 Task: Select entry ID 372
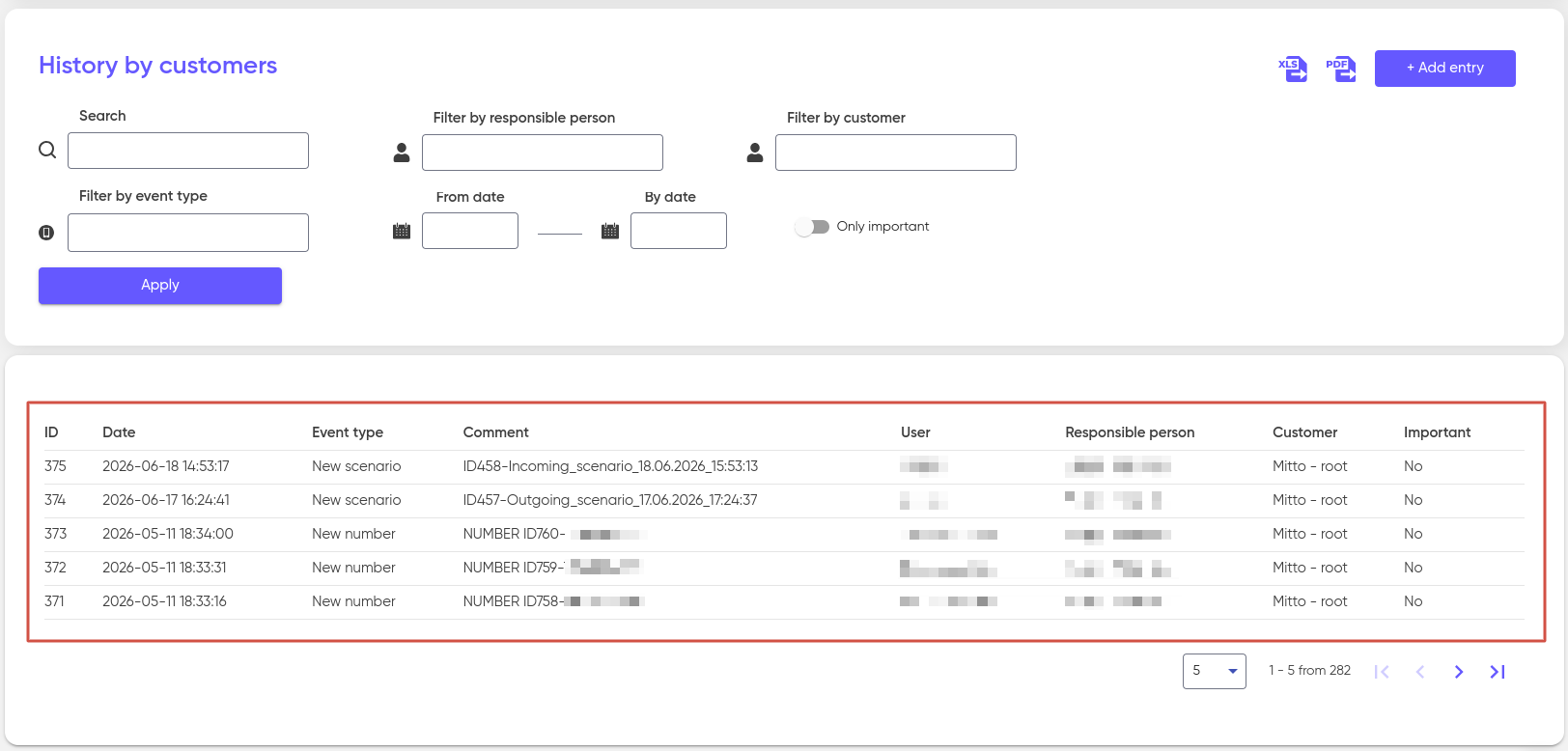coord(54,568)
